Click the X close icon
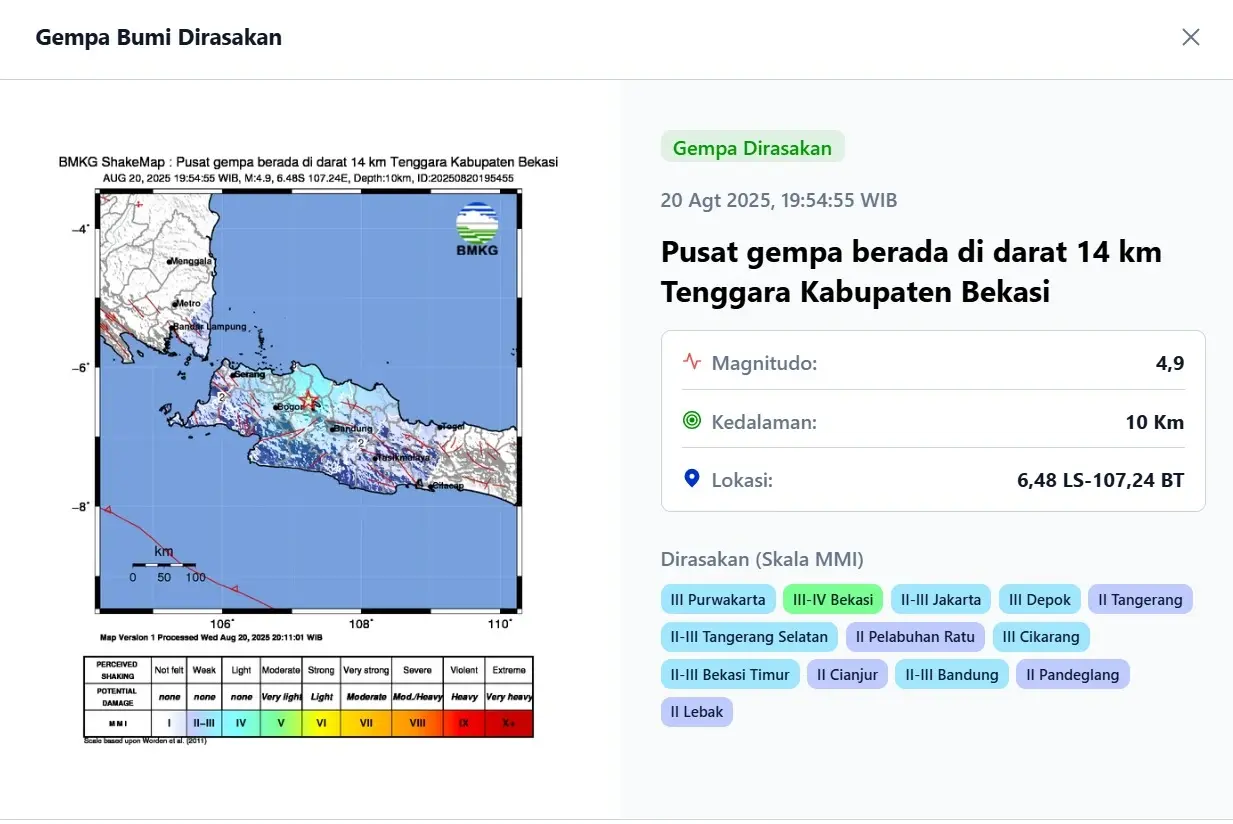The image size is (1233, 824). (1190, 37)
